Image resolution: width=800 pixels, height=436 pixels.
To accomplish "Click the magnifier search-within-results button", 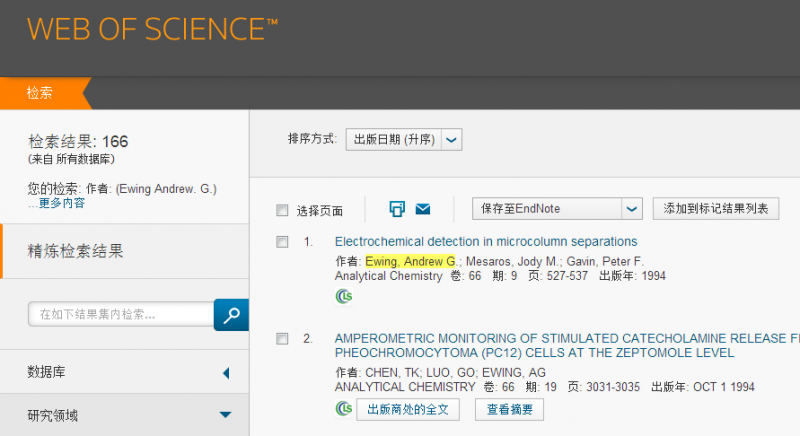I will coord(231,314).
